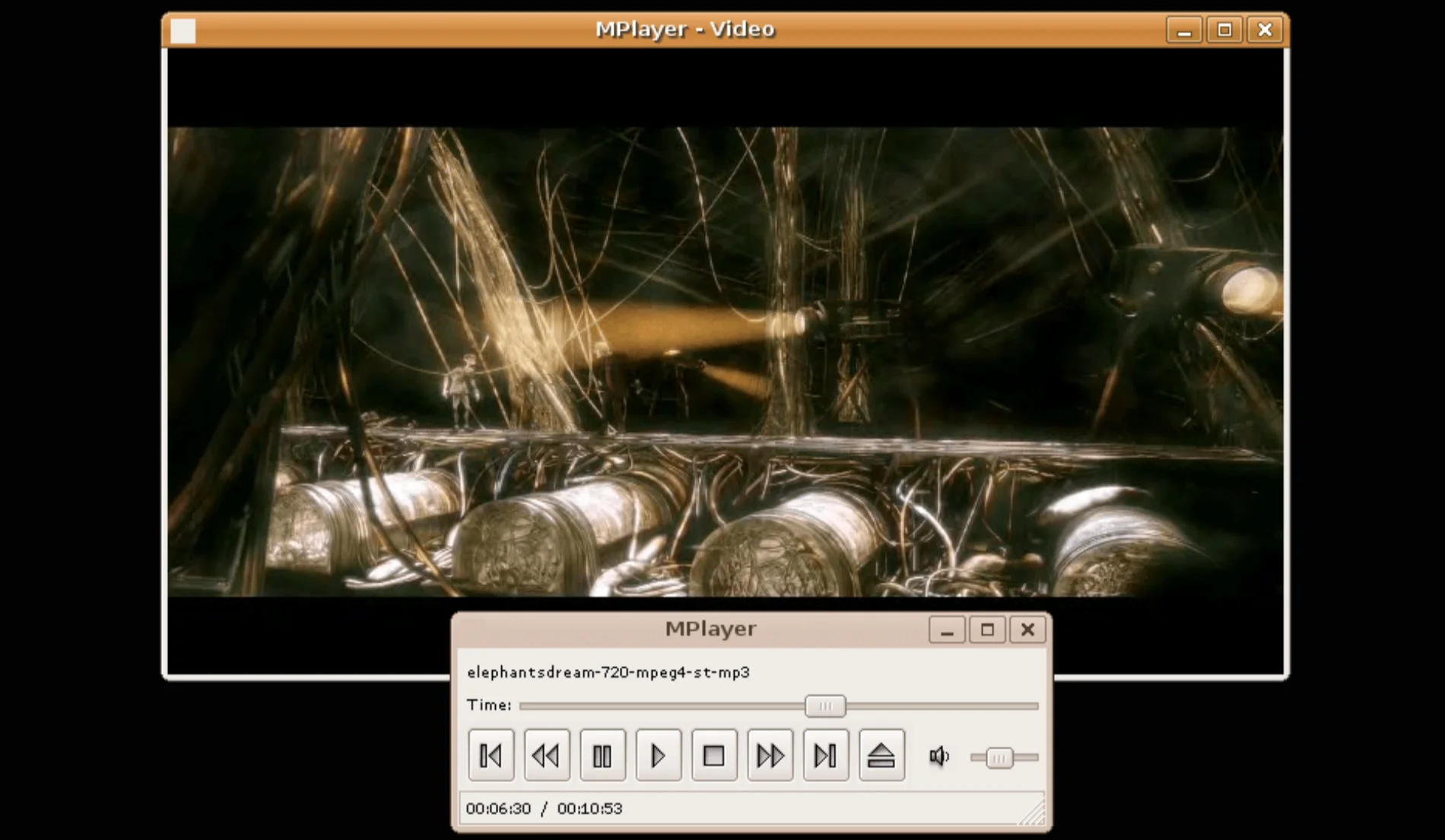Skip to the next track
The width and height of the screenshot is (1445, 840).
pyautogui.click(x=826, y=755)
